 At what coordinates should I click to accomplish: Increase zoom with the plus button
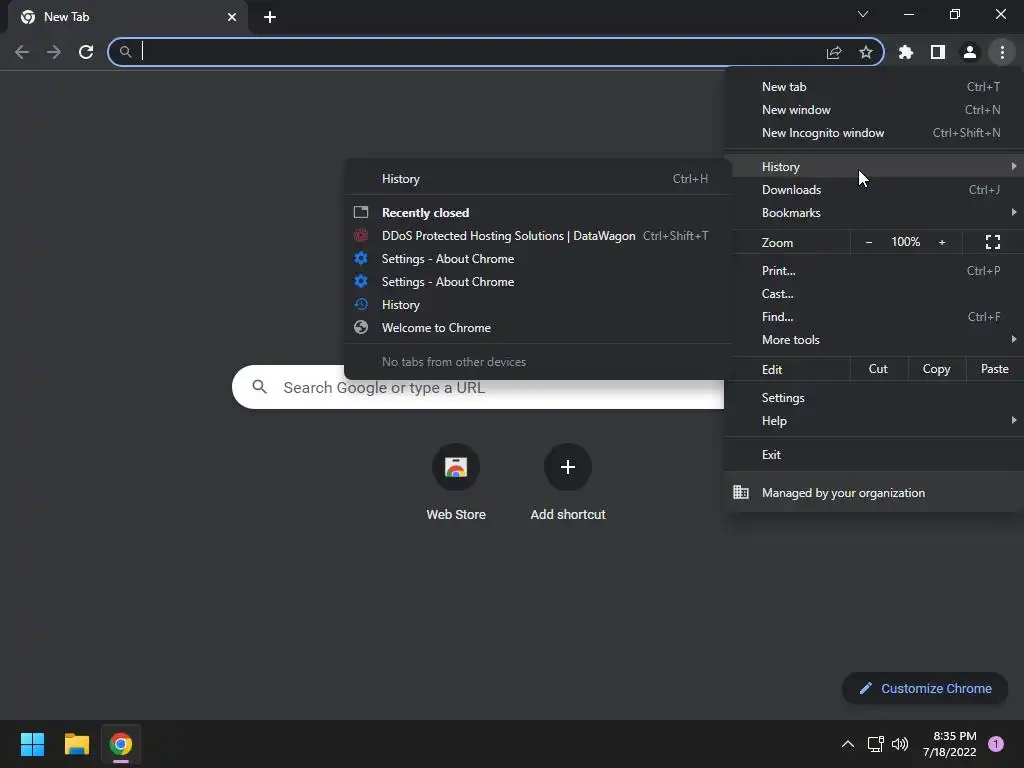[942, 242]
